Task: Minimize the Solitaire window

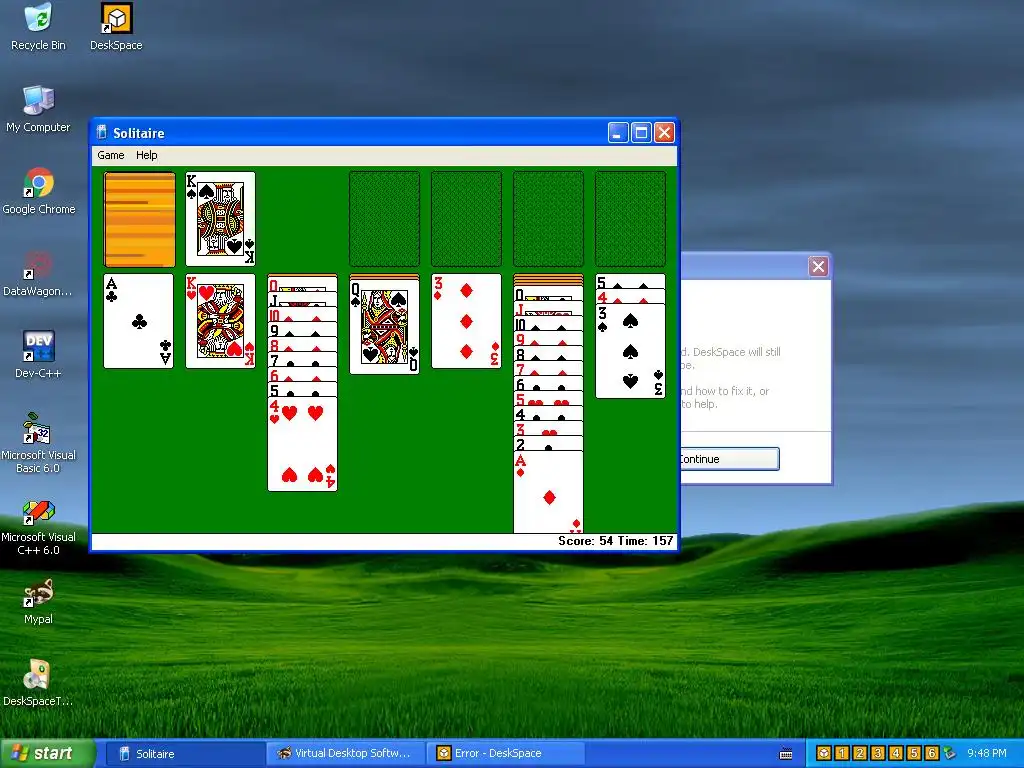Action: point(618,133)
